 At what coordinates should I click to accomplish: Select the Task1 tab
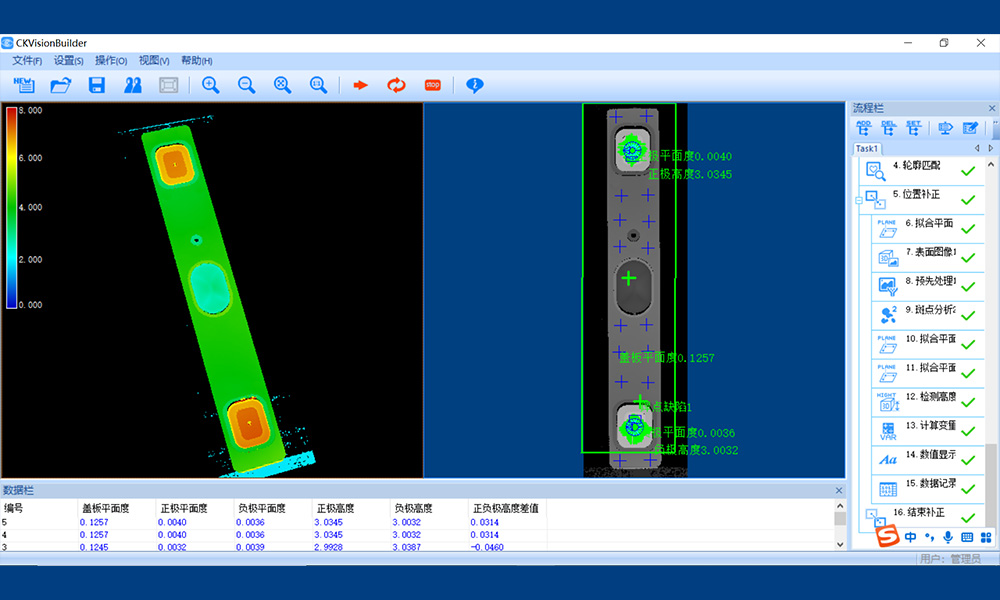(867, 149)
